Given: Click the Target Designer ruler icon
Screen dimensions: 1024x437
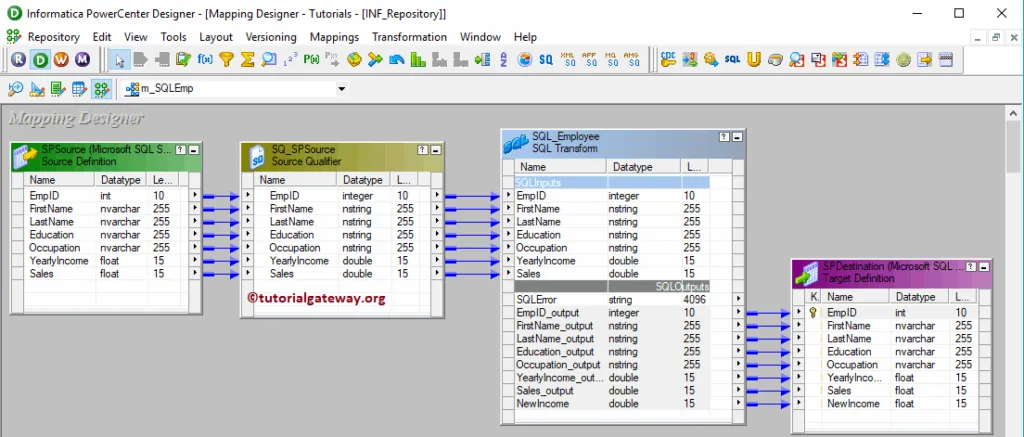Looking at the screenshot, I should coord(37,89).
